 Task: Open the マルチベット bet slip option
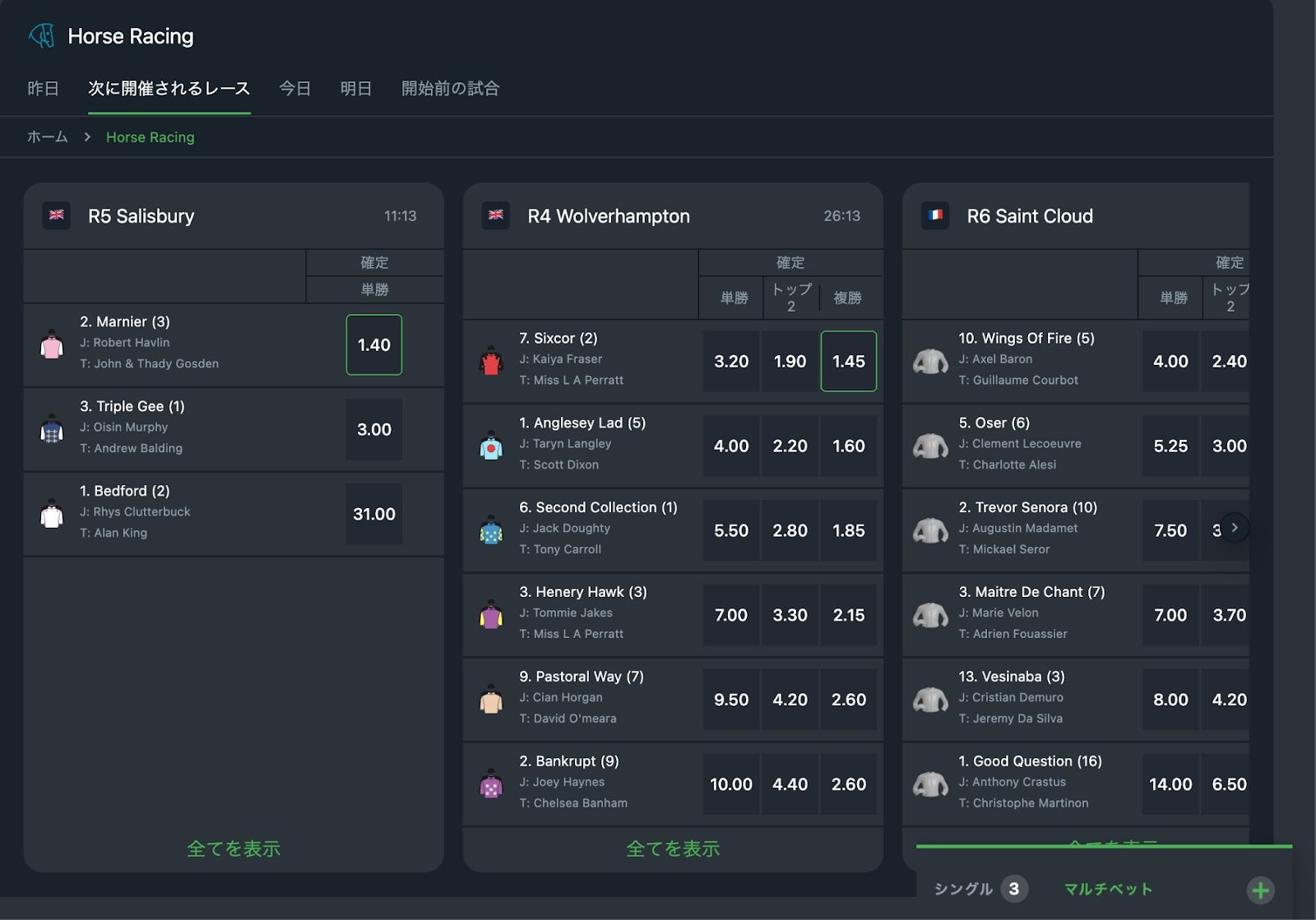click(1108, 889)
